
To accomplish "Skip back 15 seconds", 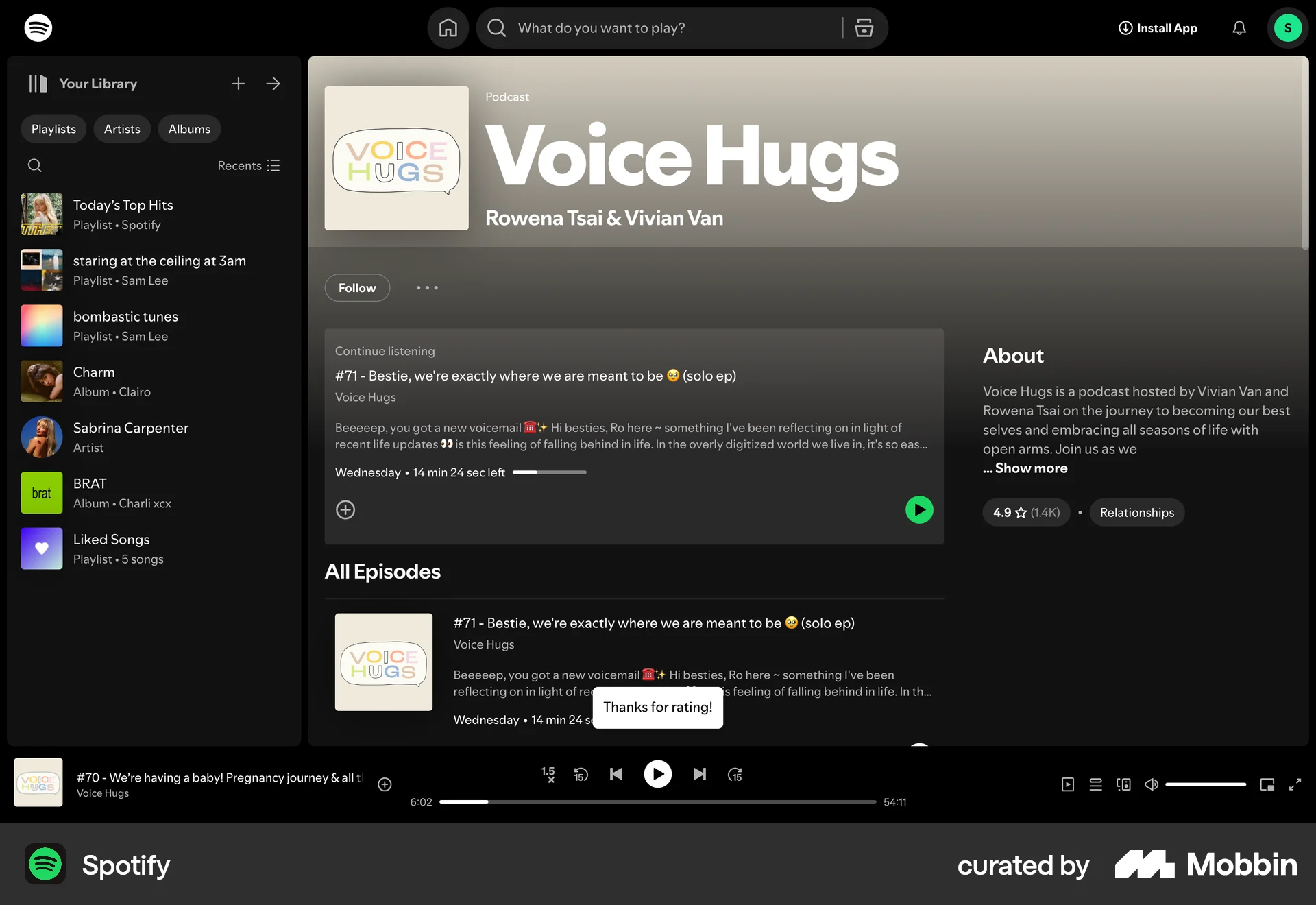I will pos(581,774).
